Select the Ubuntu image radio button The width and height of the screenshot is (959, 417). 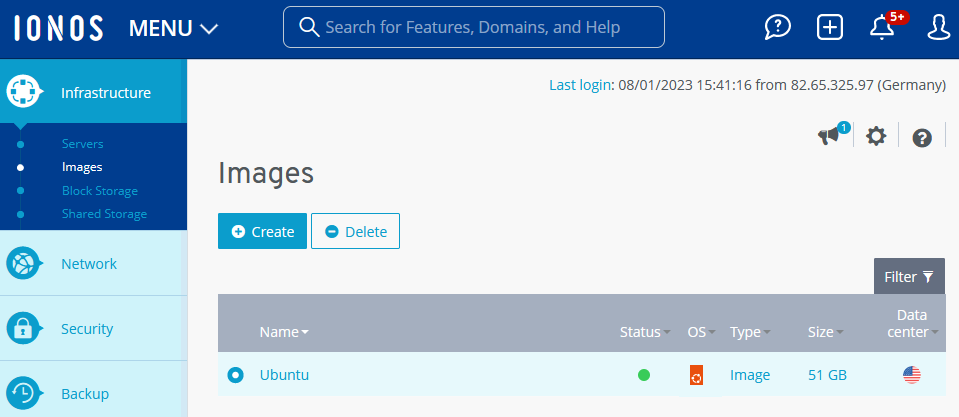coord(235,375)
